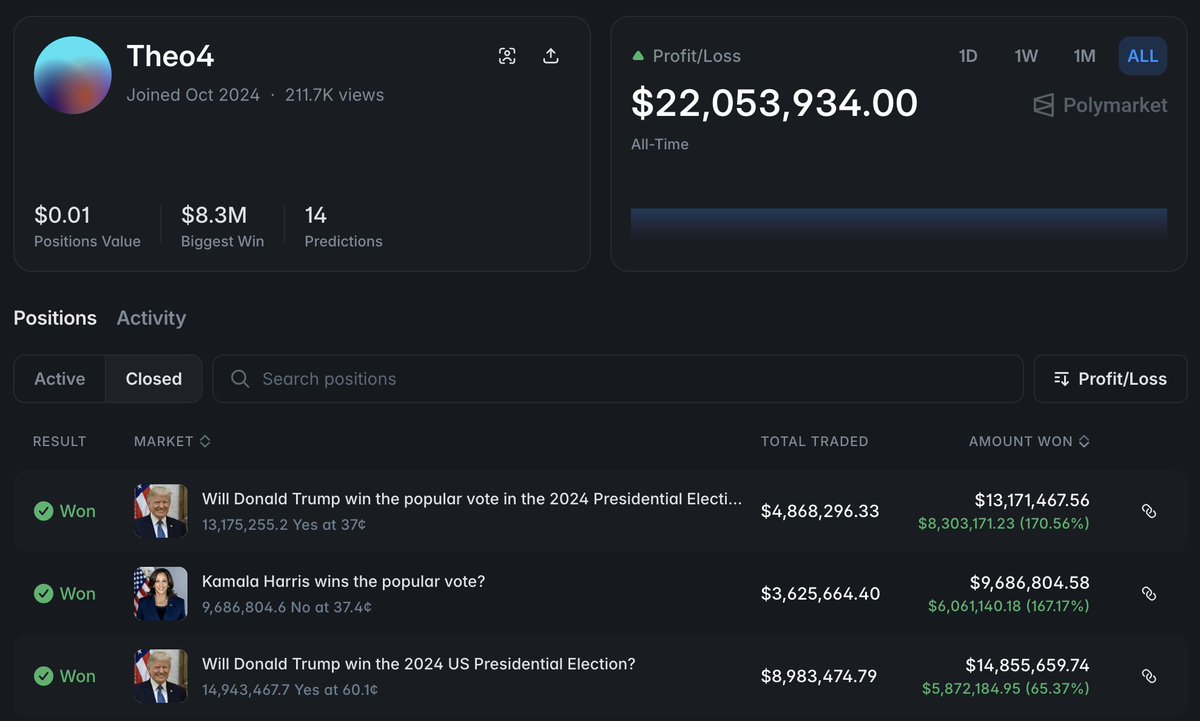Switch to Active positions filter

(x=60, y=379)
